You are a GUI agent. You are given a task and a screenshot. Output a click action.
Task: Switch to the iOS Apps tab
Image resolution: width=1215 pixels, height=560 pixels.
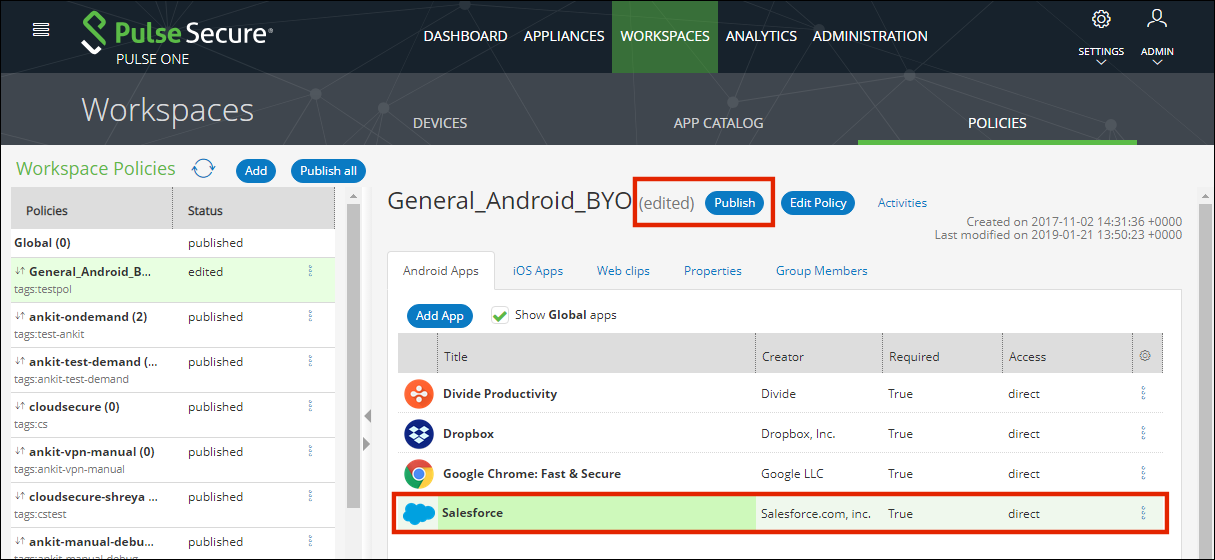coord(538,271)
